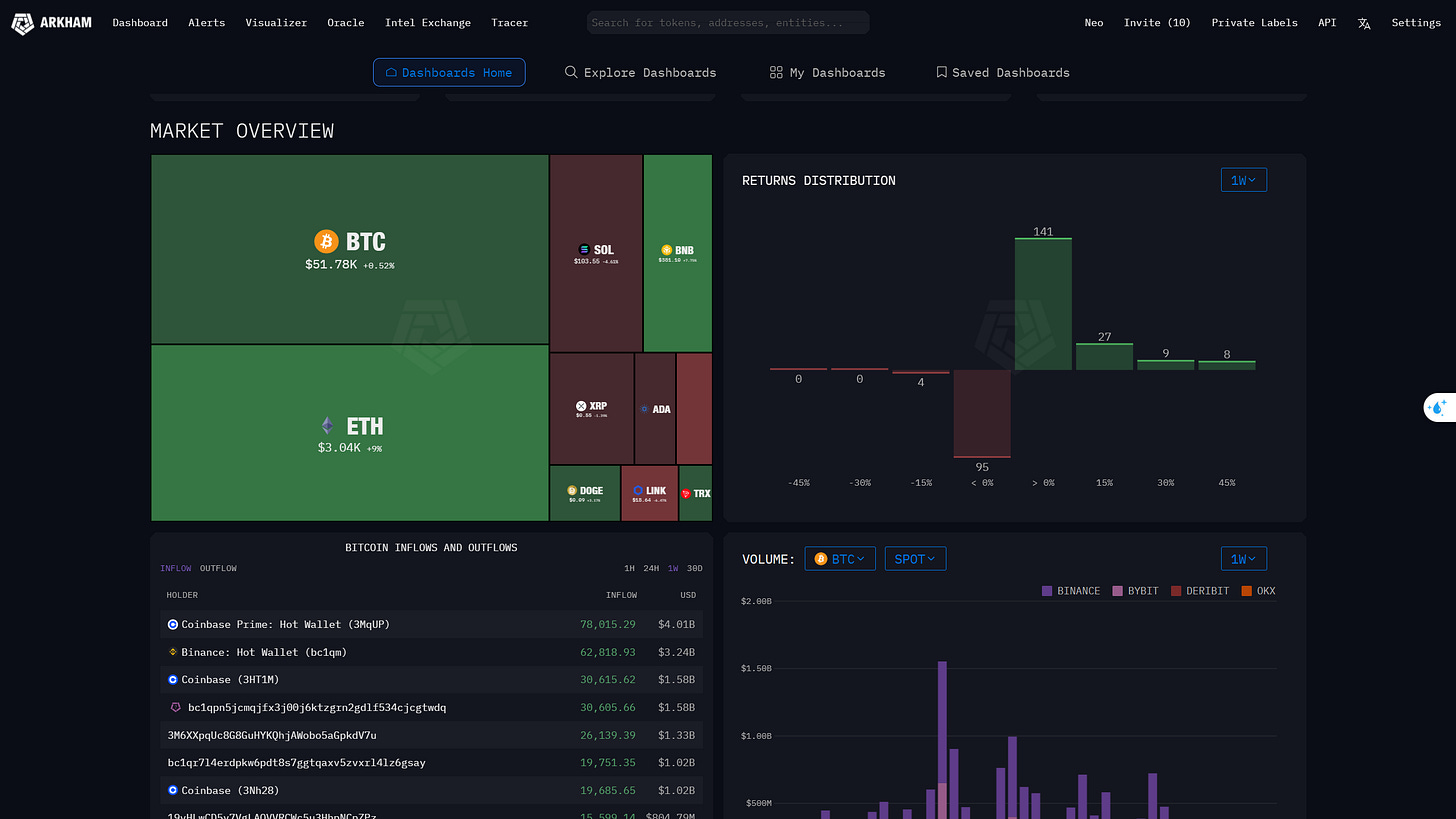Click the search tokens, addresses input field
The width and height of the screenshot is (1456, 819).
coord(728,22)
